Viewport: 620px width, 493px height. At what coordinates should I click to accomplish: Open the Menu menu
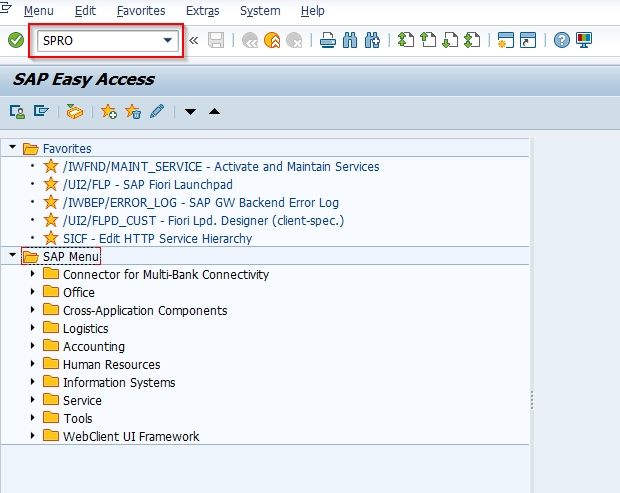tap(39, 11)
